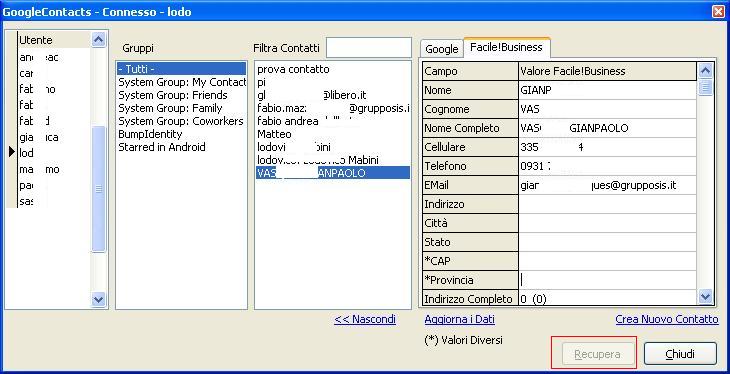Image resolution: width=730 pixels, height=374 pixels.
Task: Select the fabio.maz @grupposis contact
Action: pyautogui.click(x=333, y=108)
